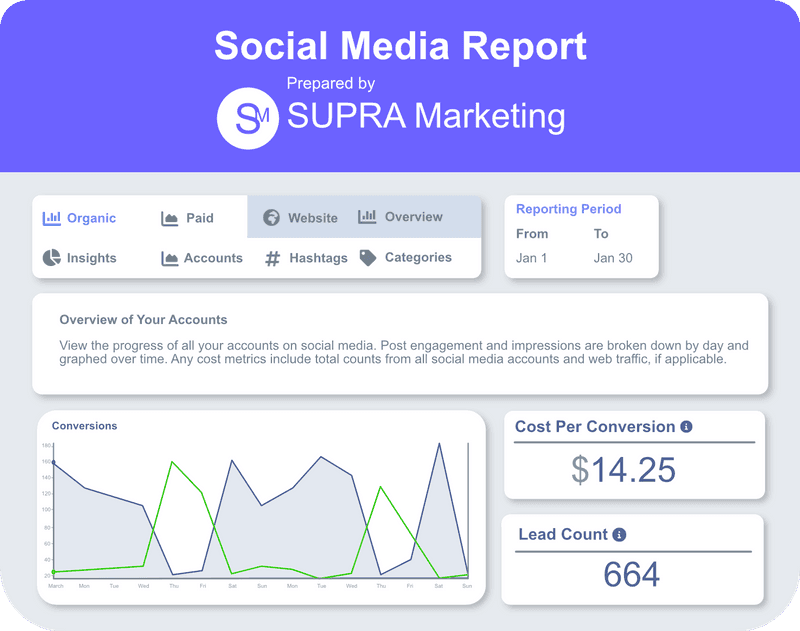Select the Categories tab label
The width and height of the screenshot is (800, 631).
(418, 258)
